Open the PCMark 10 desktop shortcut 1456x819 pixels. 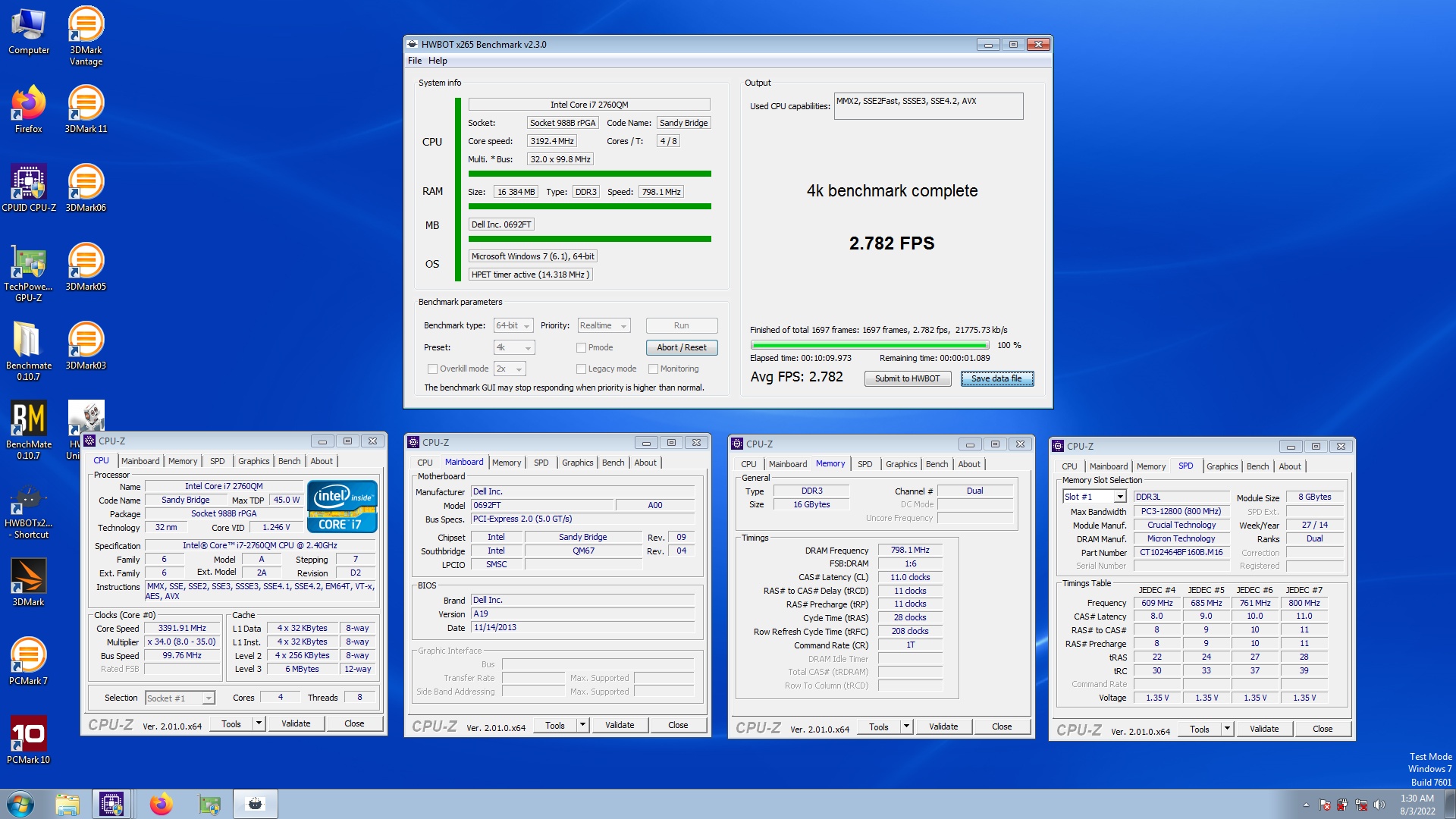29,740
